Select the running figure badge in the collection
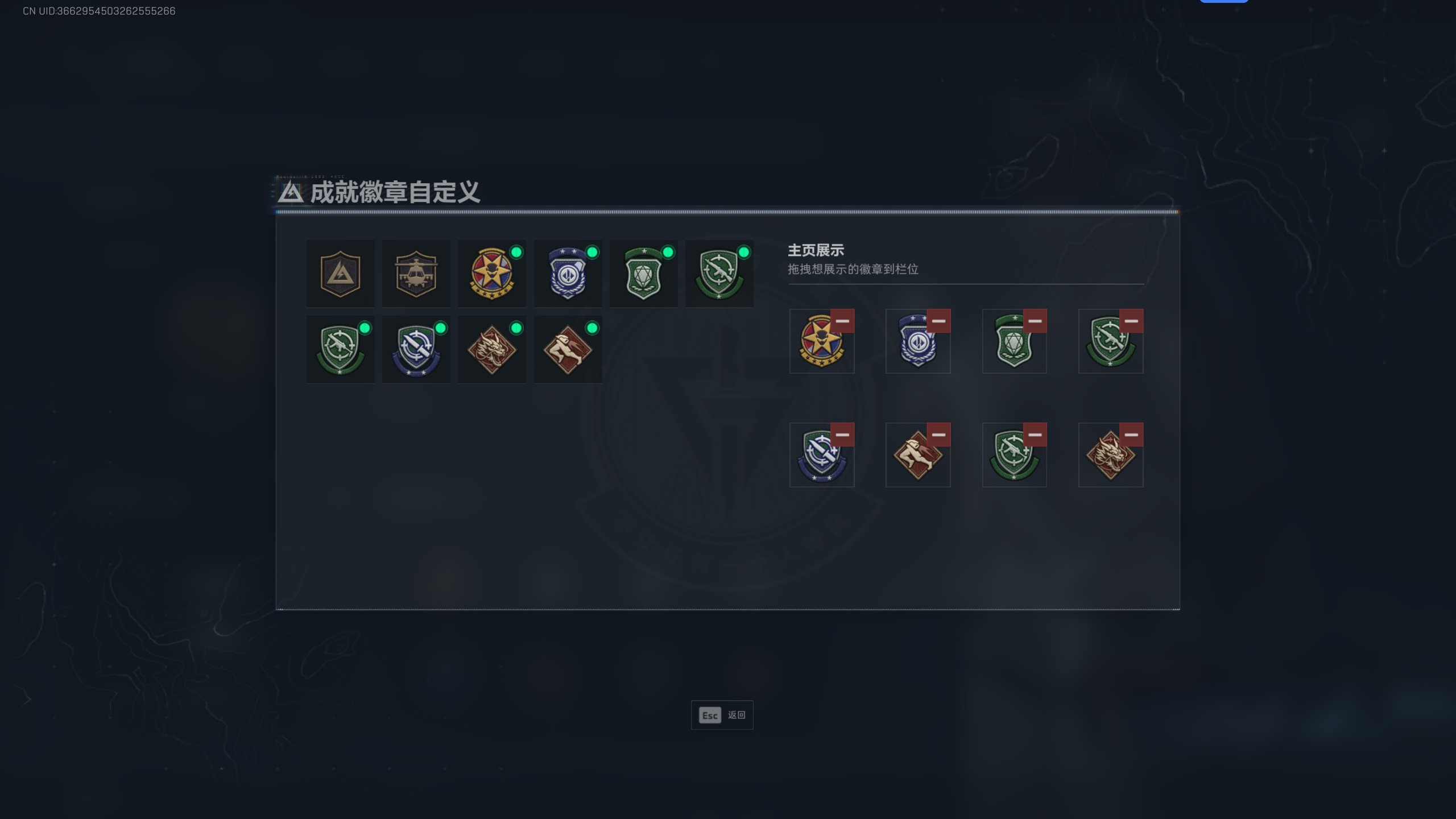 tap(568, 349)
